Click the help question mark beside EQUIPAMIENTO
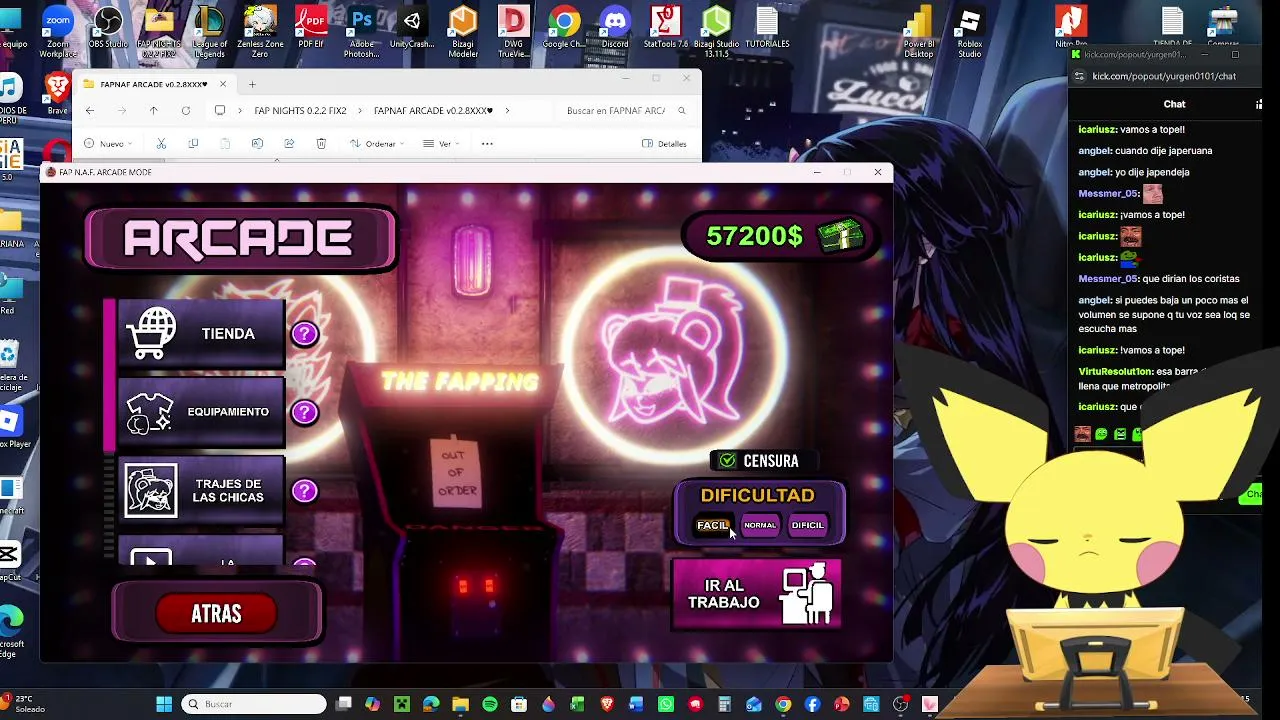 [304, 412]
